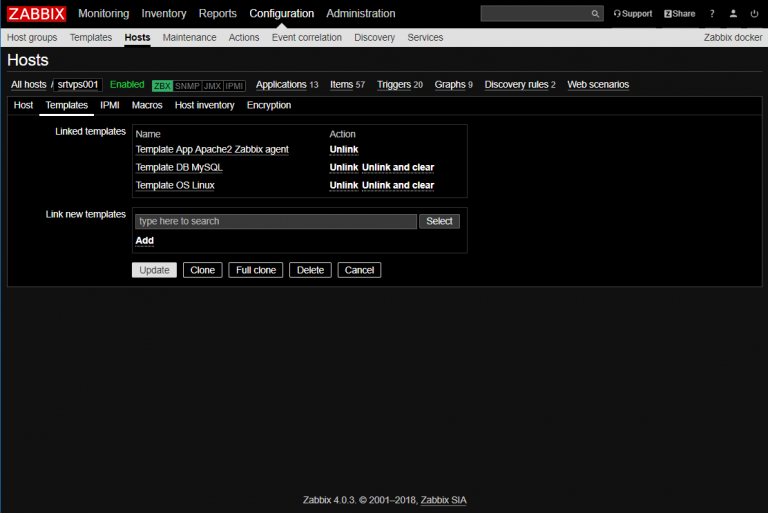
Task: Switch to the Encryption tab
Action: (269, 105)
